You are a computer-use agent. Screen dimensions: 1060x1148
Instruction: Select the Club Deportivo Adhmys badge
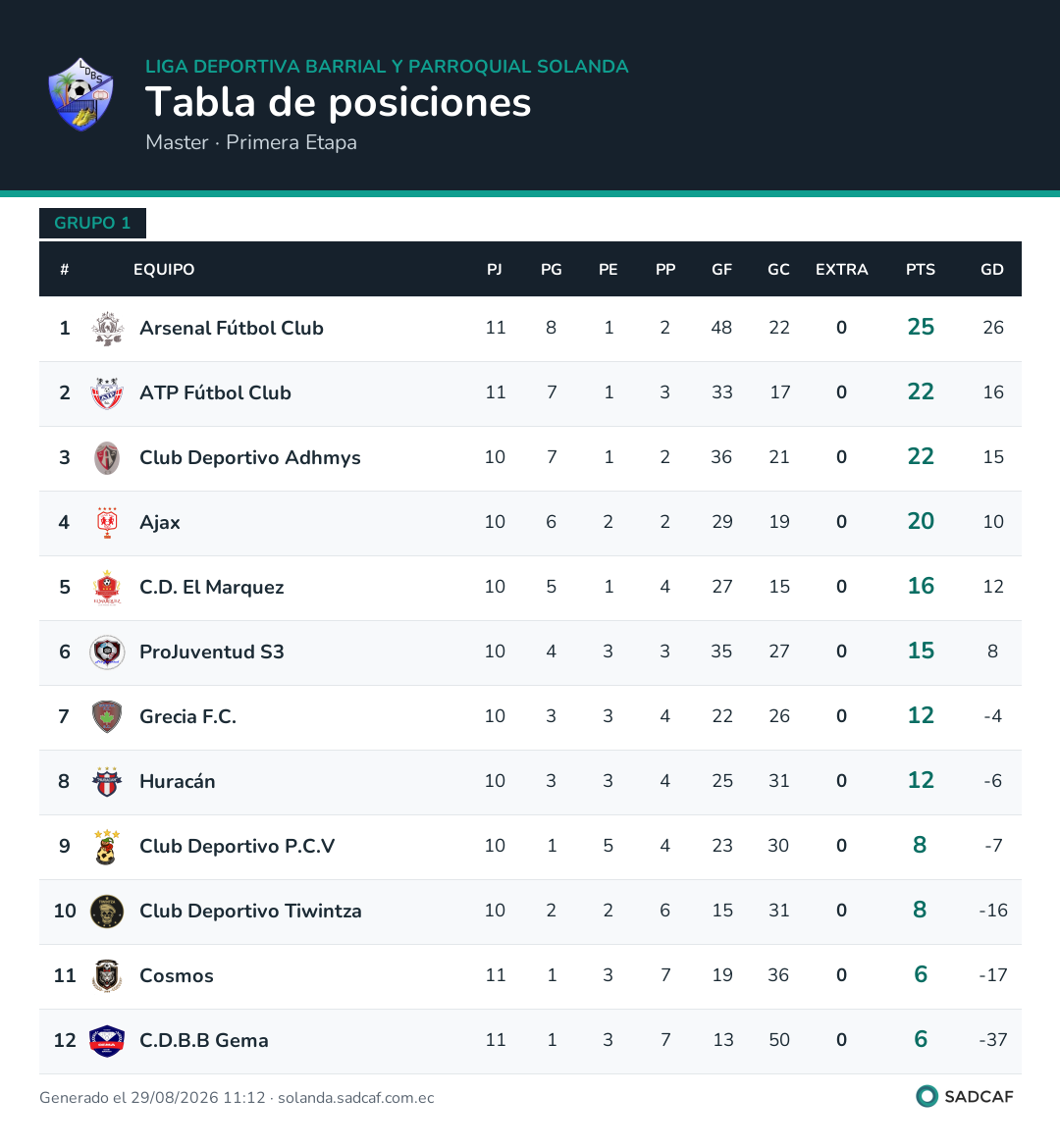click(x=107, y=457)
